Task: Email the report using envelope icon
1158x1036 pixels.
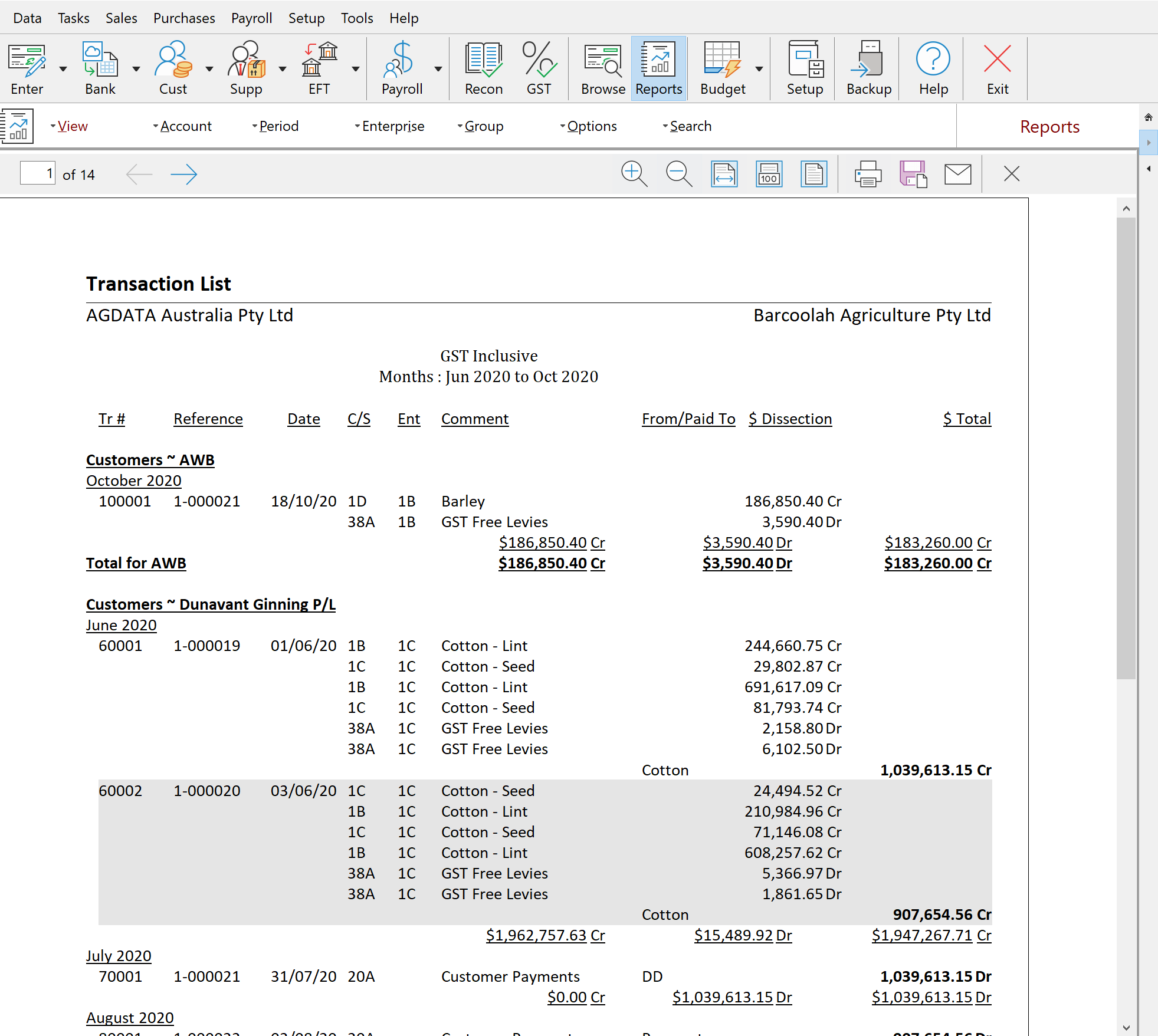Action: (957, 174)
